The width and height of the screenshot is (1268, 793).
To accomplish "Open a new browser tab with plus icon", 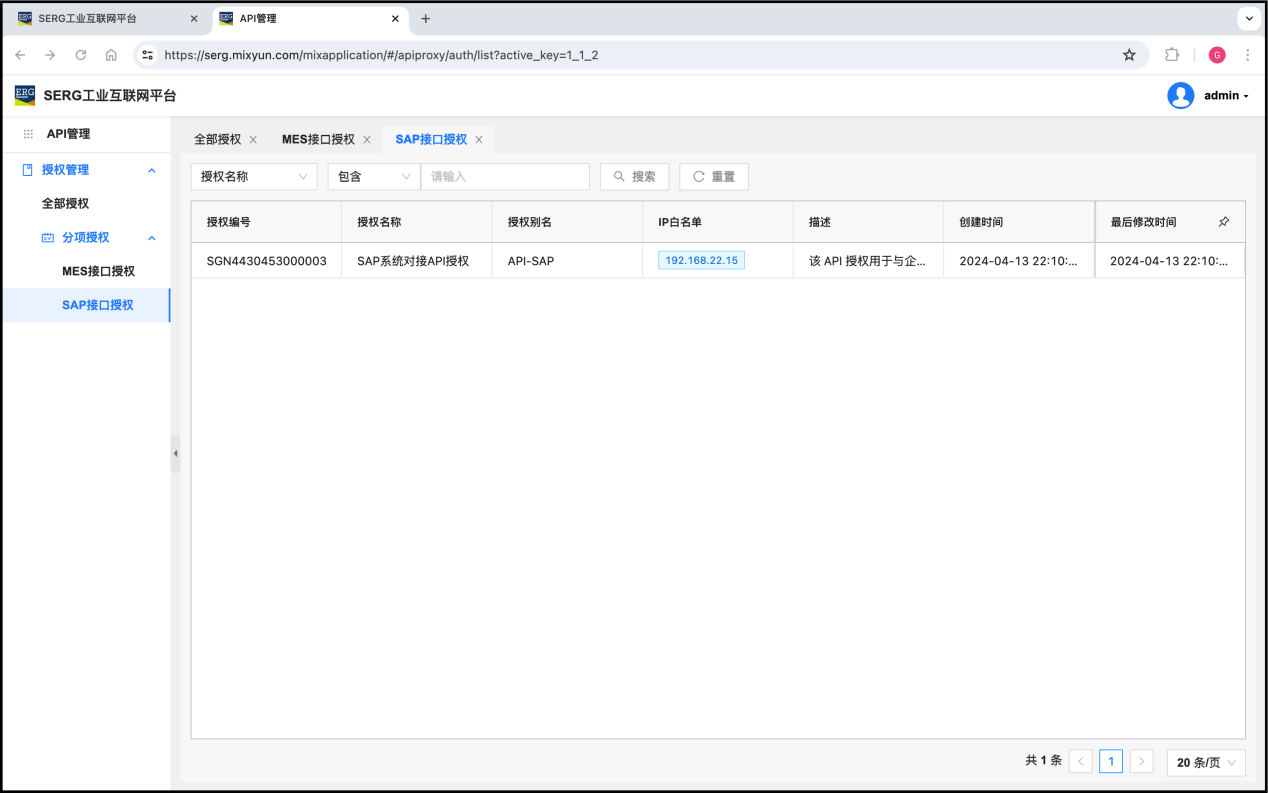I will 426,19.
